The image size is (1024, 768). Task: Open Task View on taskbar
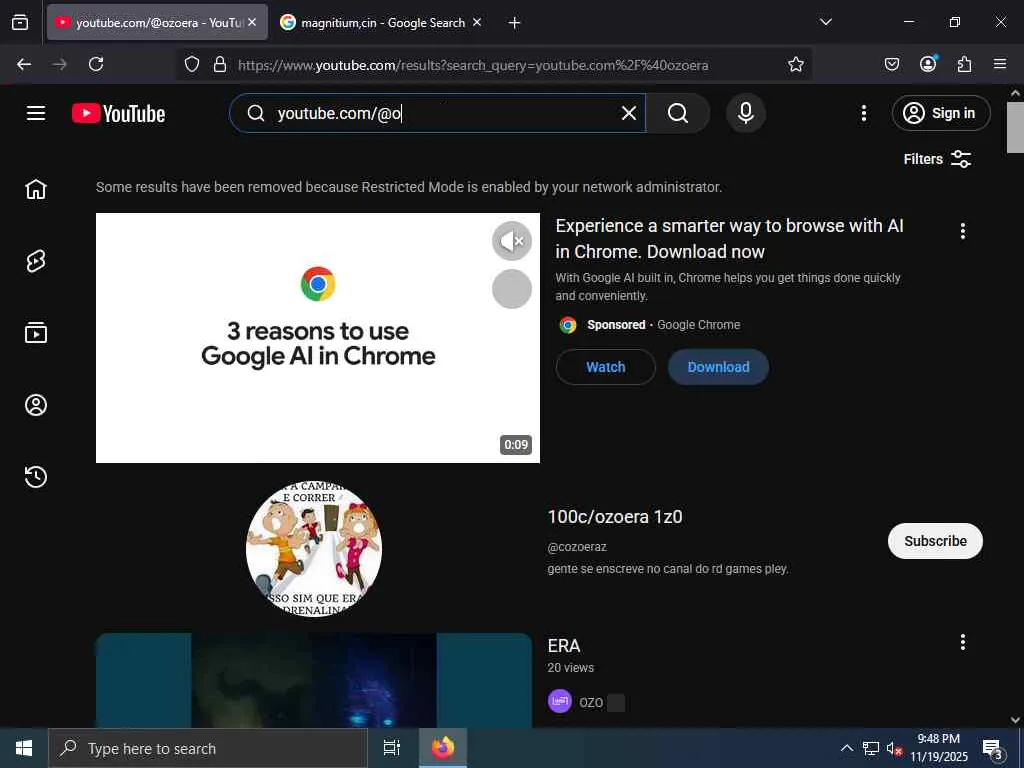pos(392,748)
